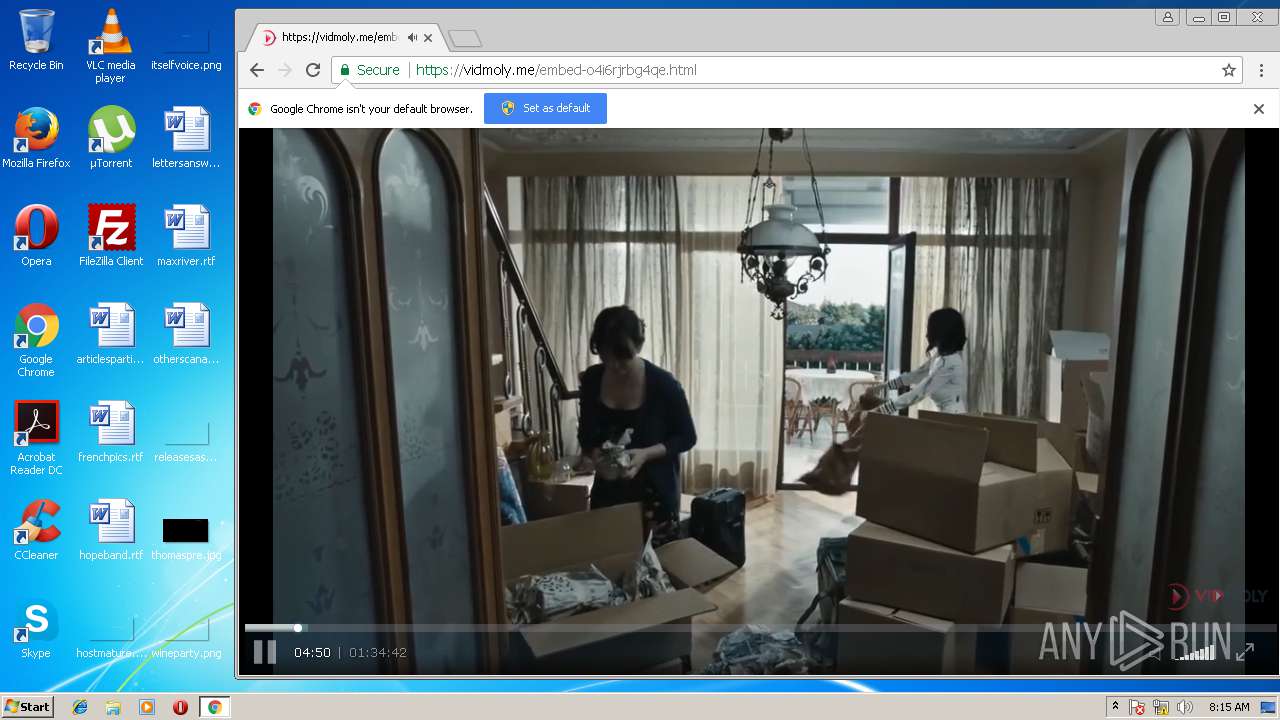Select the frenchpics.rtf file

click(110, 432)
